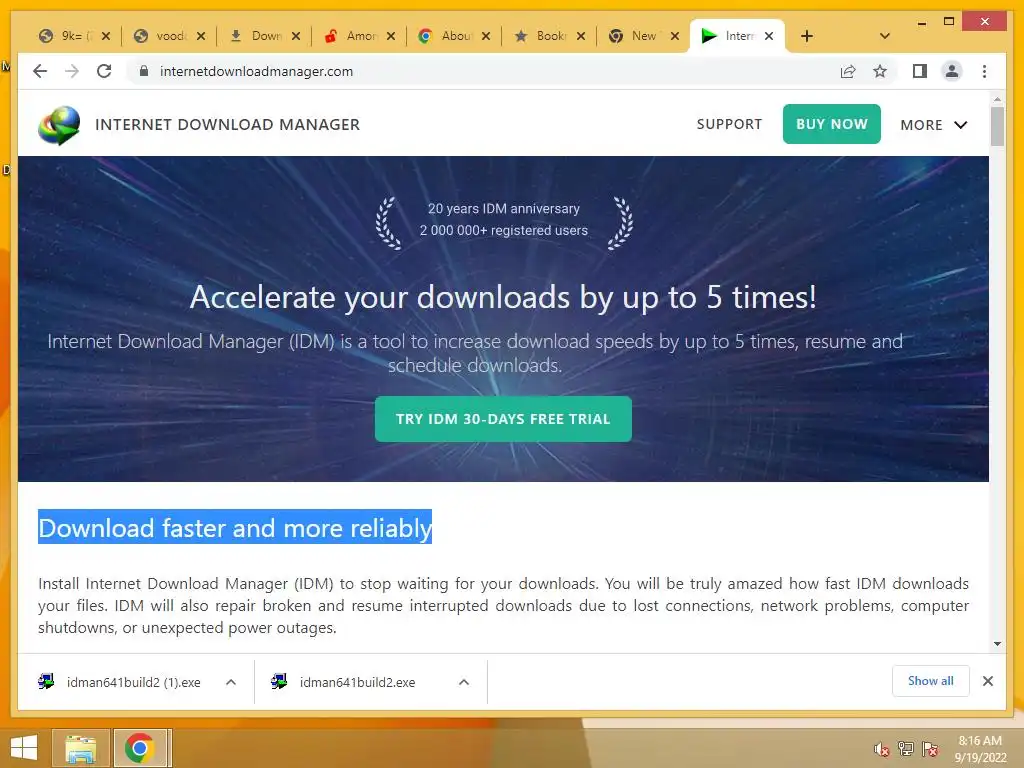Viewport: 1024px width, 768px height.
Task: Click the "20 years IDM anniversary" text
Action: tap(504, 208)
